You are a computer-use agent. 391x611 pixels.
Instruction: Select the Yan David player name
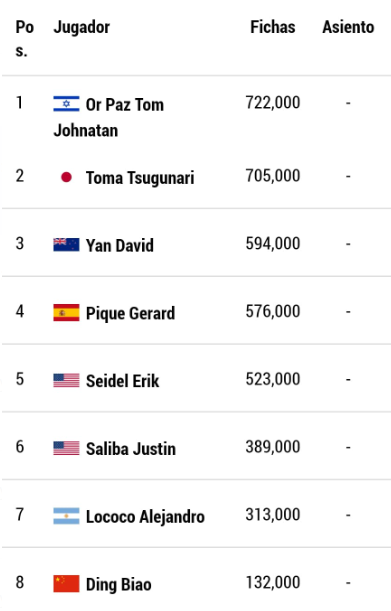(x=120, y=245)
